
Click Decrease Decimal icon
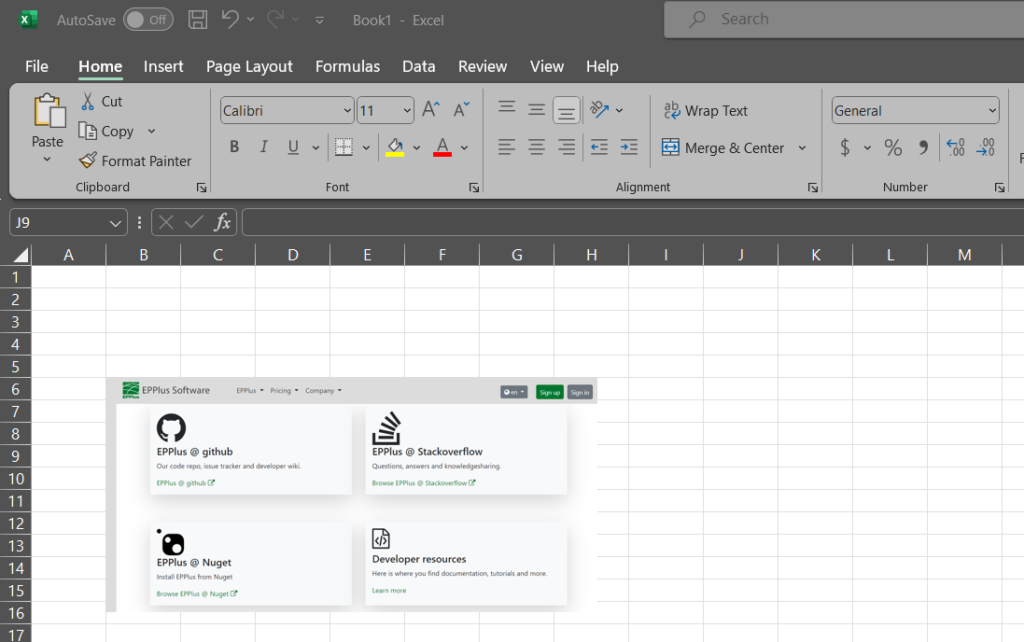point(985,148)
